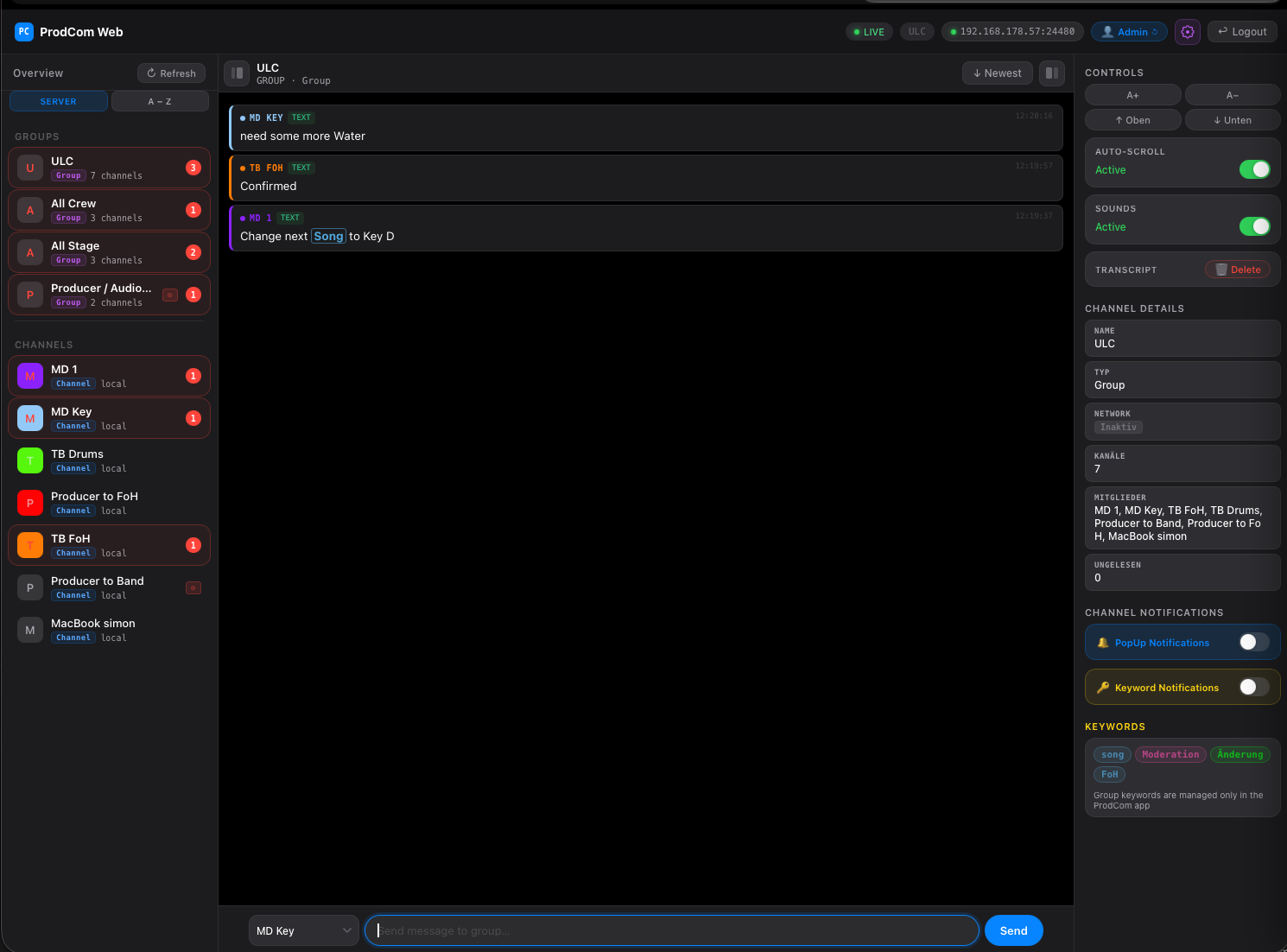This screenshot has width=1287, height=952.
Task: Toggle the left sidebar panel icon
Action: tap(237, 73)
